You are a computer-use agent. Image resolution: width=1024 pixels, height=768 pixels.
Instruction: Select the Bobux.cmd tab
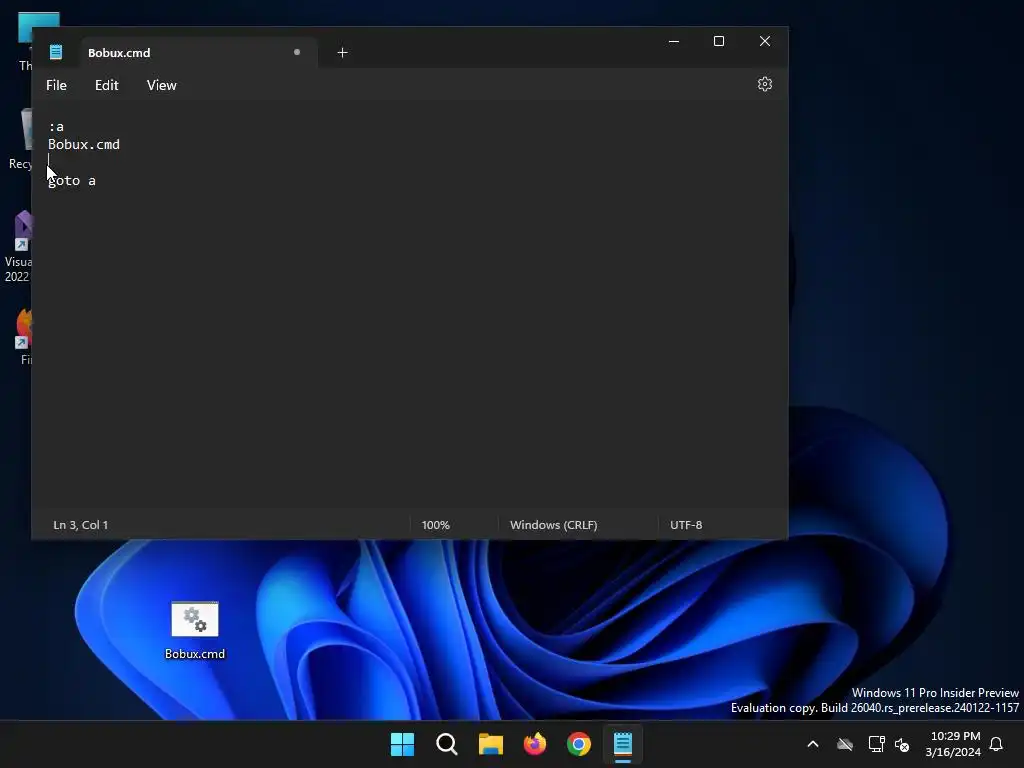(x=199, y=52)
